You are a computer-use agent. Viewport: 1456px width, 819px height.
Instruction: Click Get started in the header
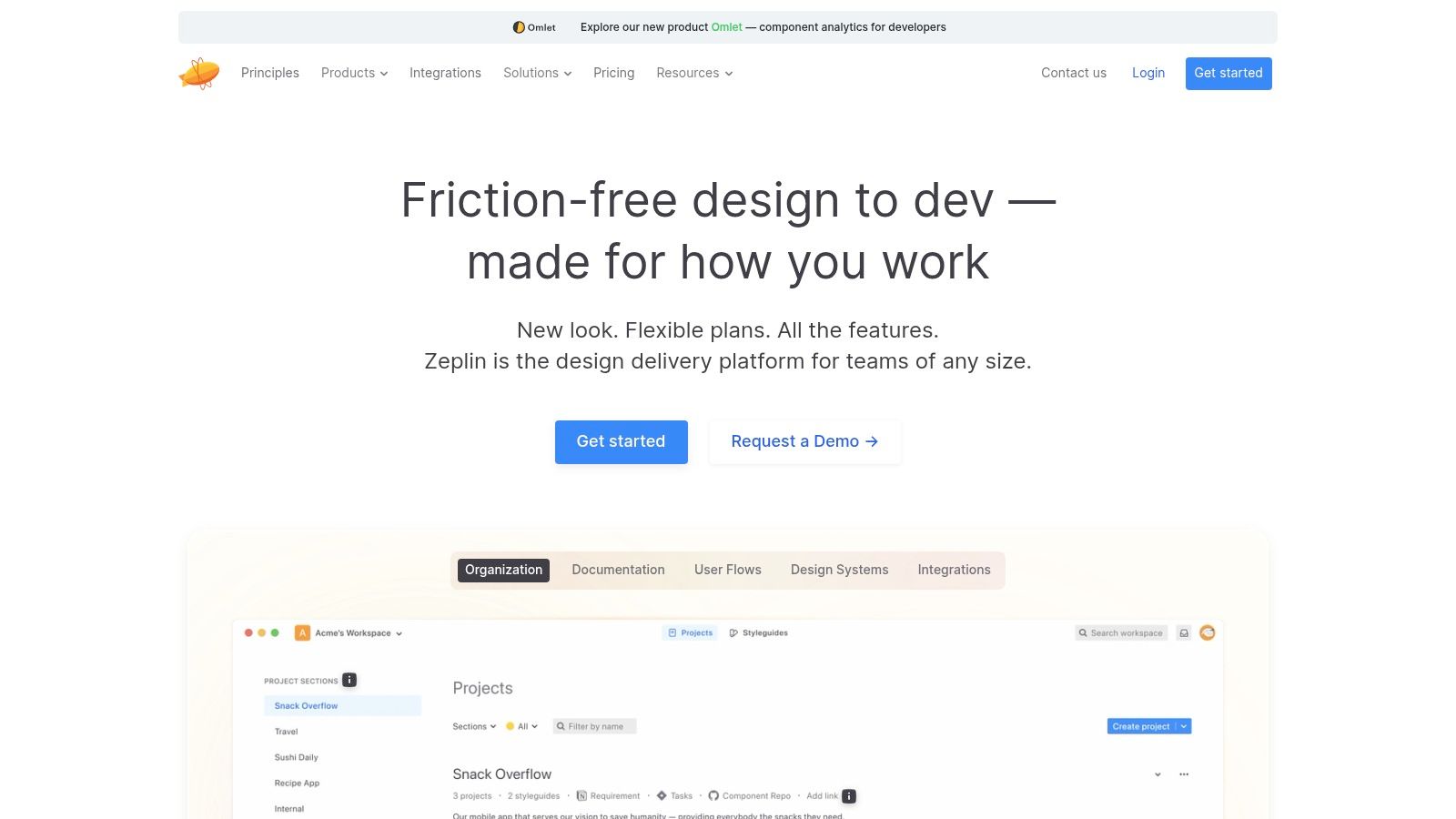tap(1228, 74)
